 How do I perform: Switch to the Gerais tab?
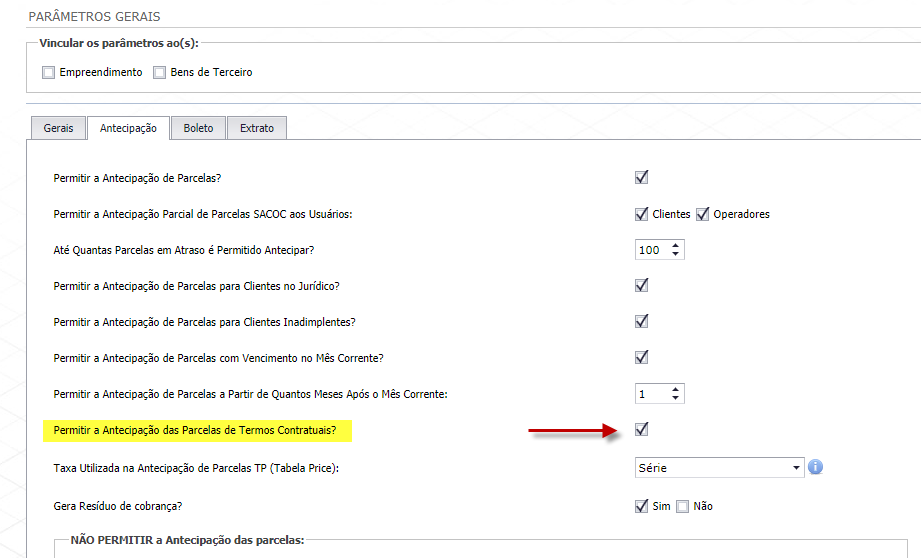(x=58, y=128)
